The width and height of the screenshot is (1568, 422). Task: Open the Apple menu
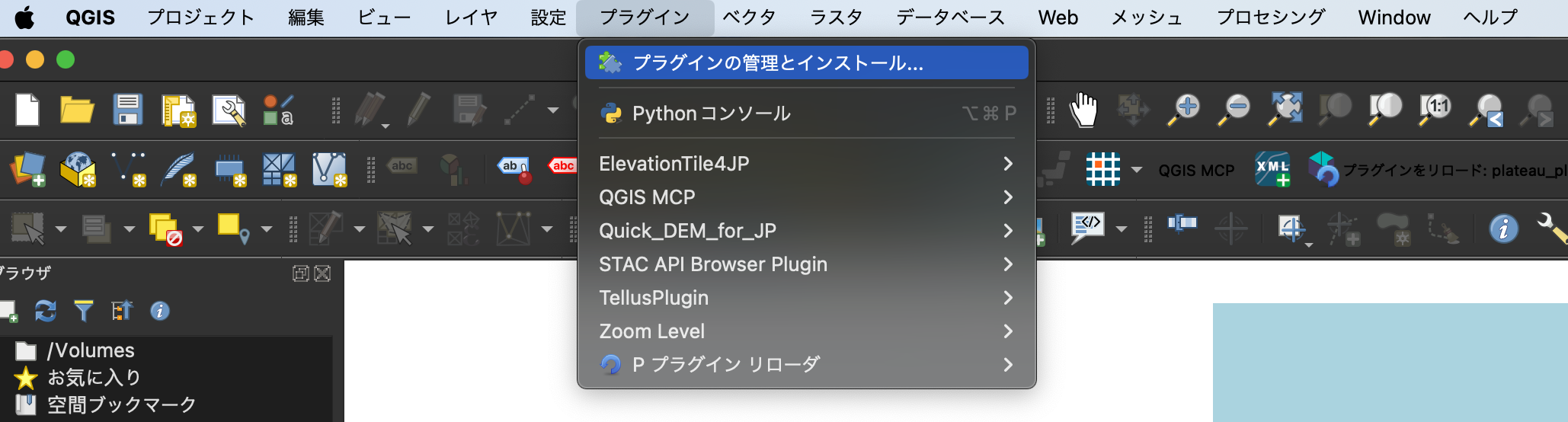point(25,18)
